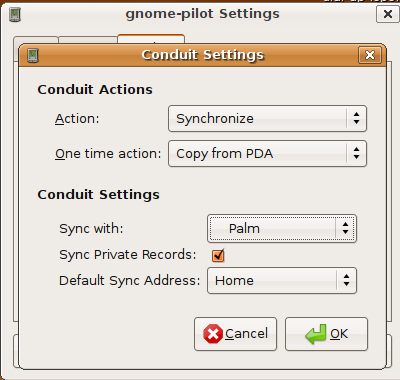Uncheck the Sync Private Records checkbox

(218, 255)
